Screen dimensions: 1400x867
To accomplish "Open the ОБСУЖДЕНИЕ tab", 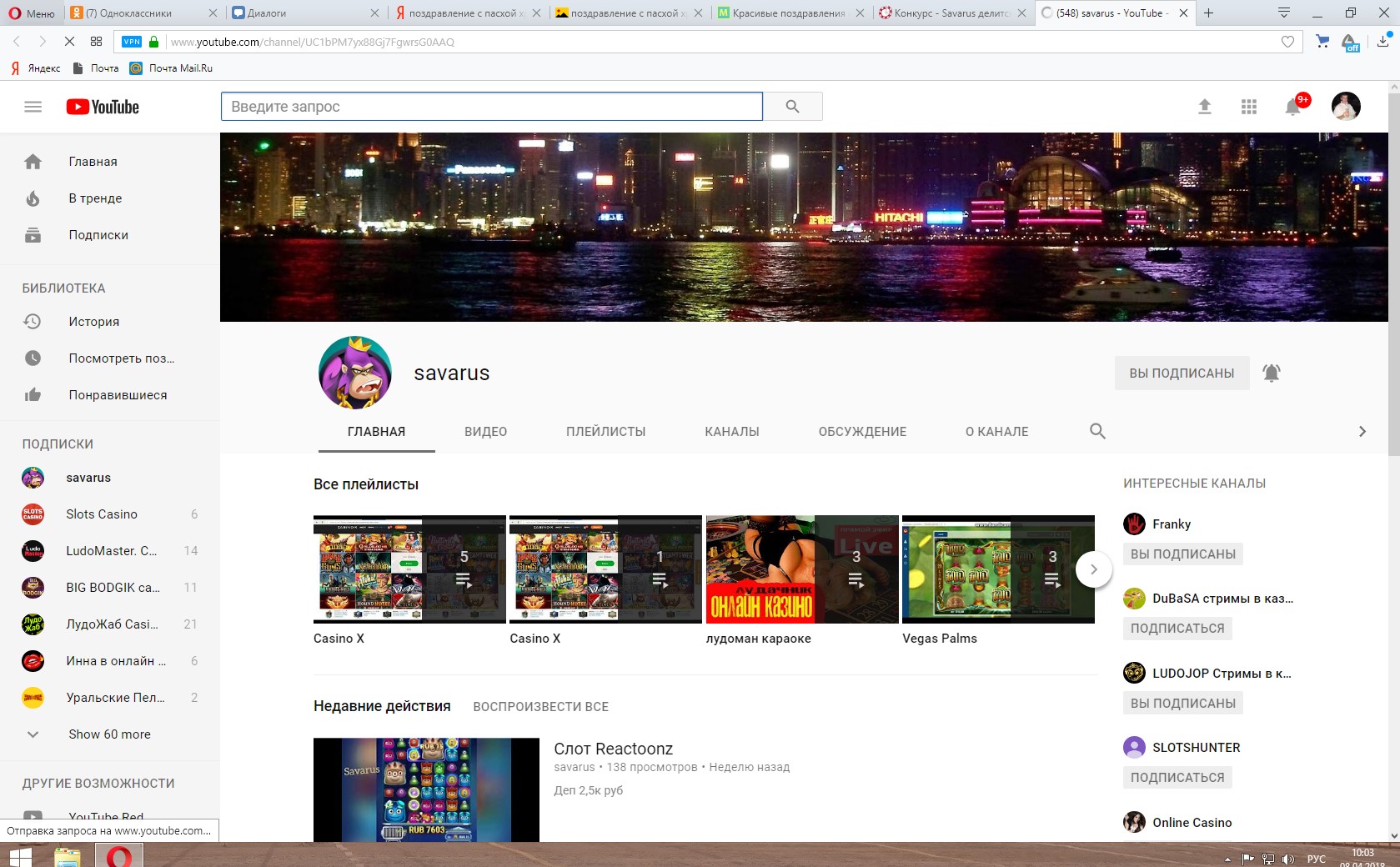I will (861, 432).
